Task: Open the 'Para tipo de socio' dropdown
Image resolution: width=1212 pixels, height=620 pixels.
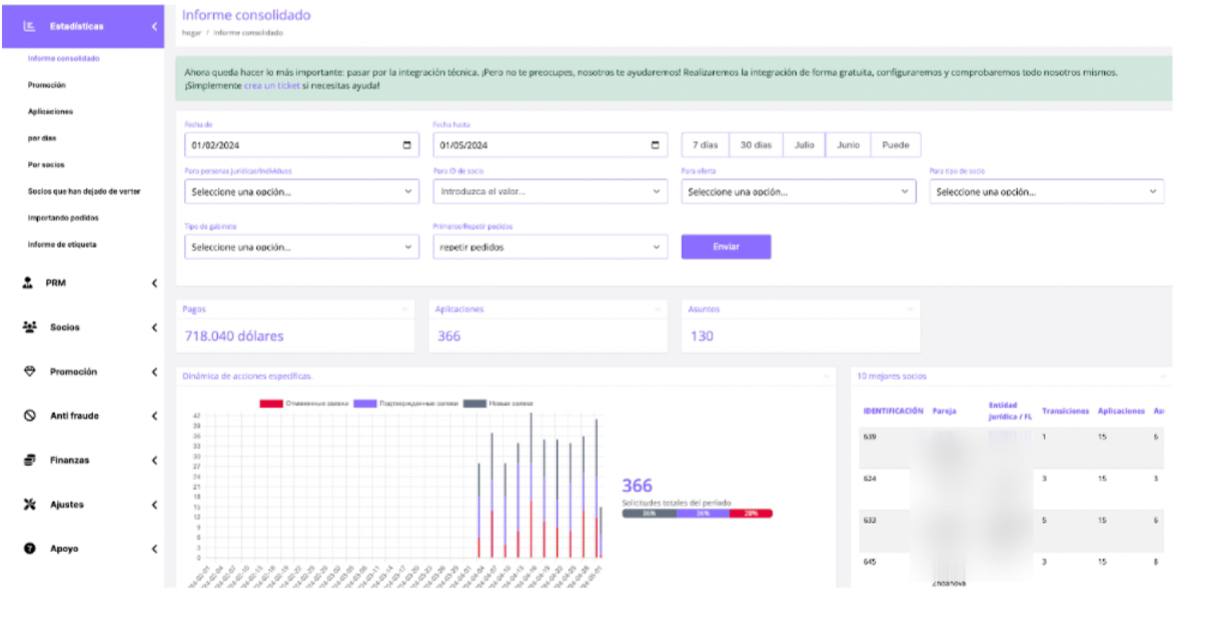Action: 1047,191
